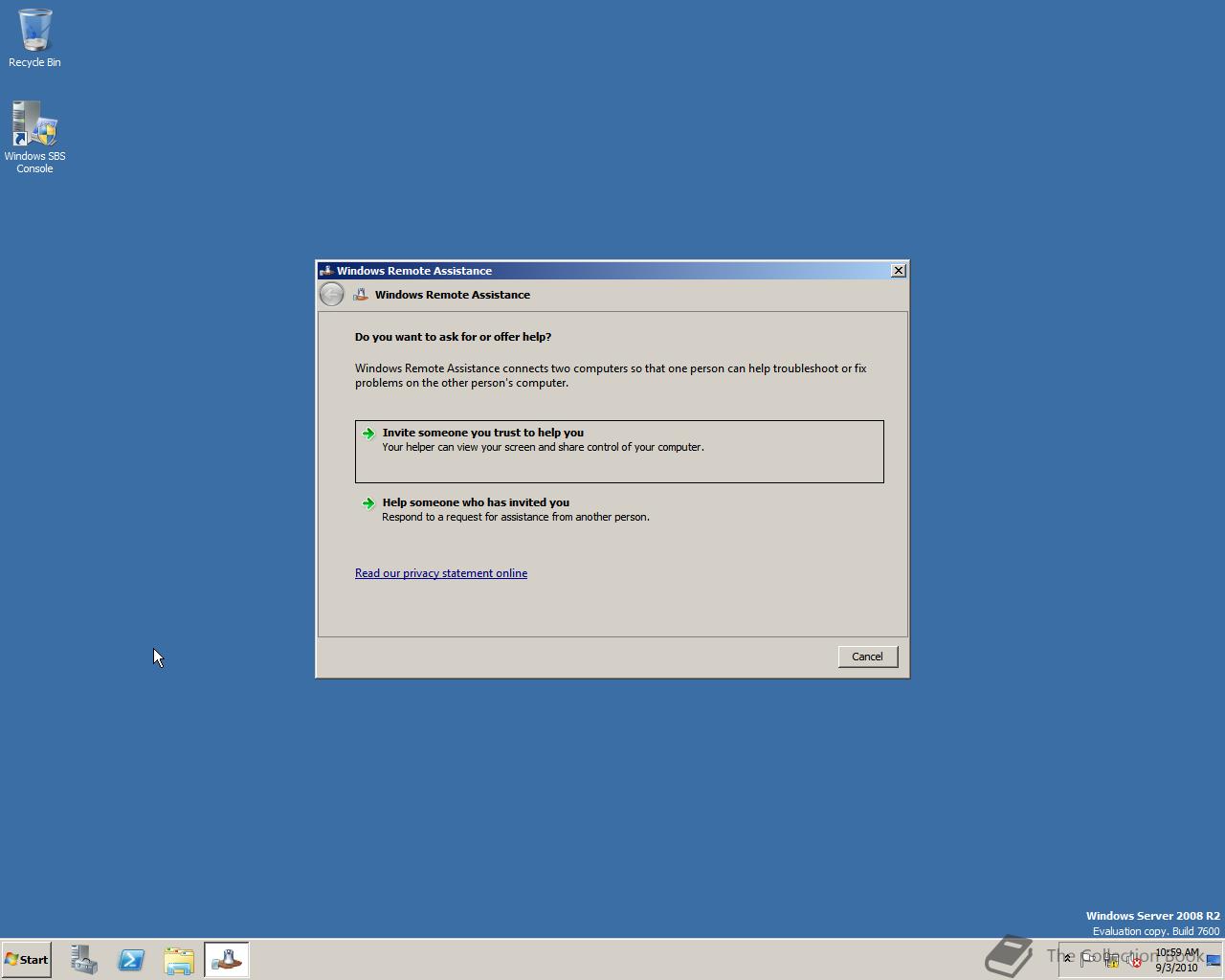The height and width of the screenshot is (980, 1225).
Task: Open the clock showing 10:59 AM
Action: [x=1176, y=960]
